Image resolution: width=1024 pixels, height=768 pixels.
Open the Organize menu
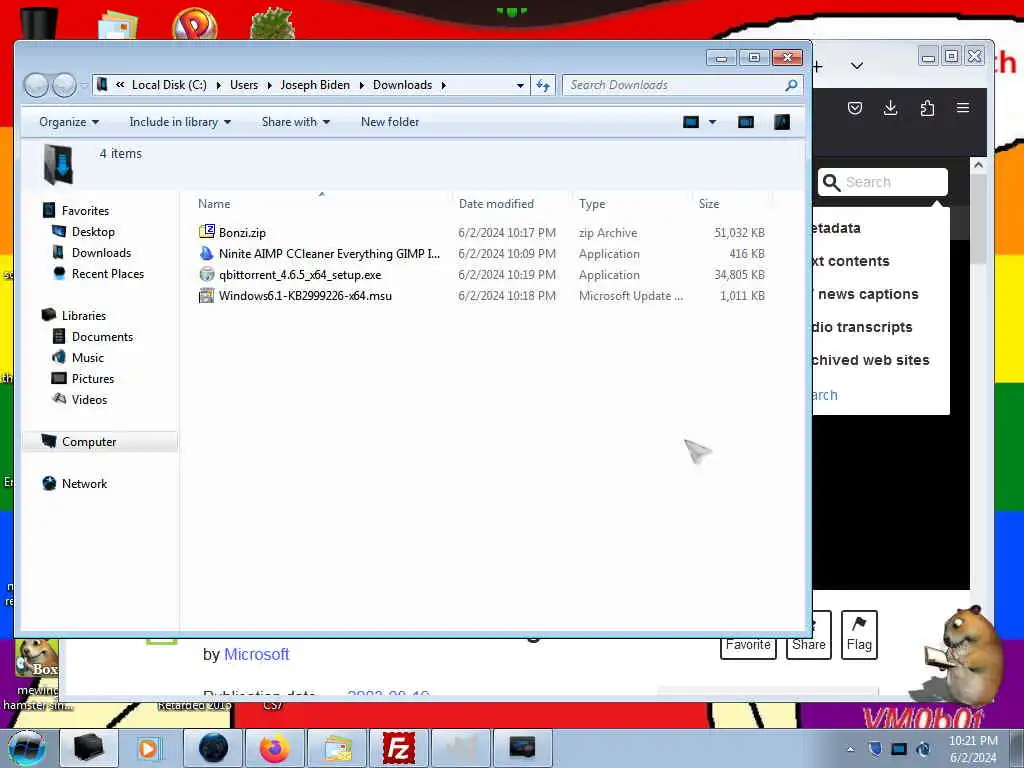(69, 122)
